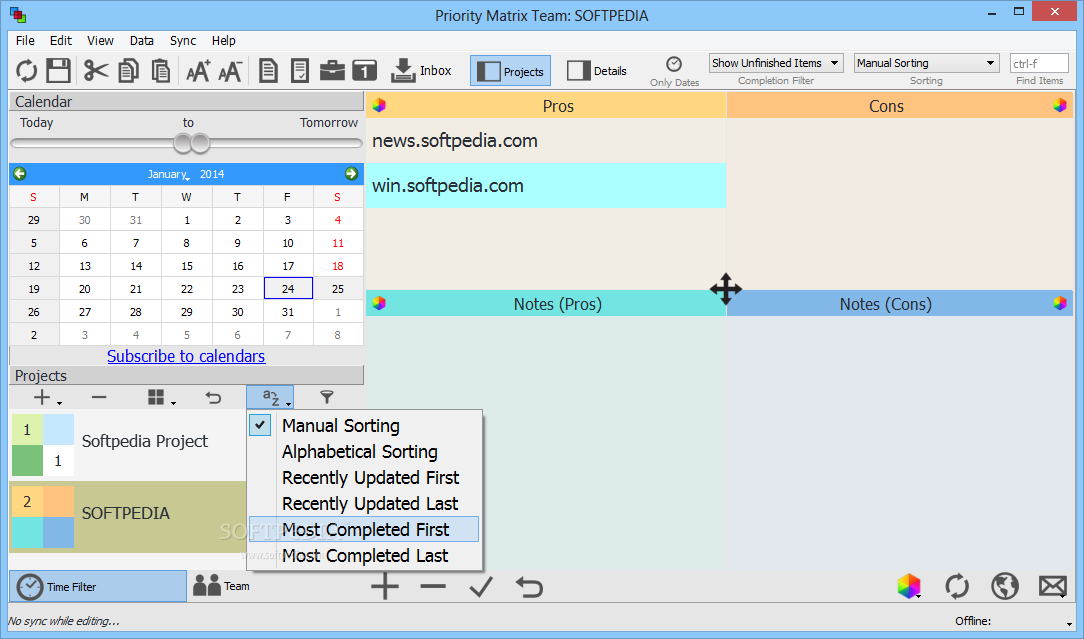Open the Sync menu

click(x=183, y=41)
